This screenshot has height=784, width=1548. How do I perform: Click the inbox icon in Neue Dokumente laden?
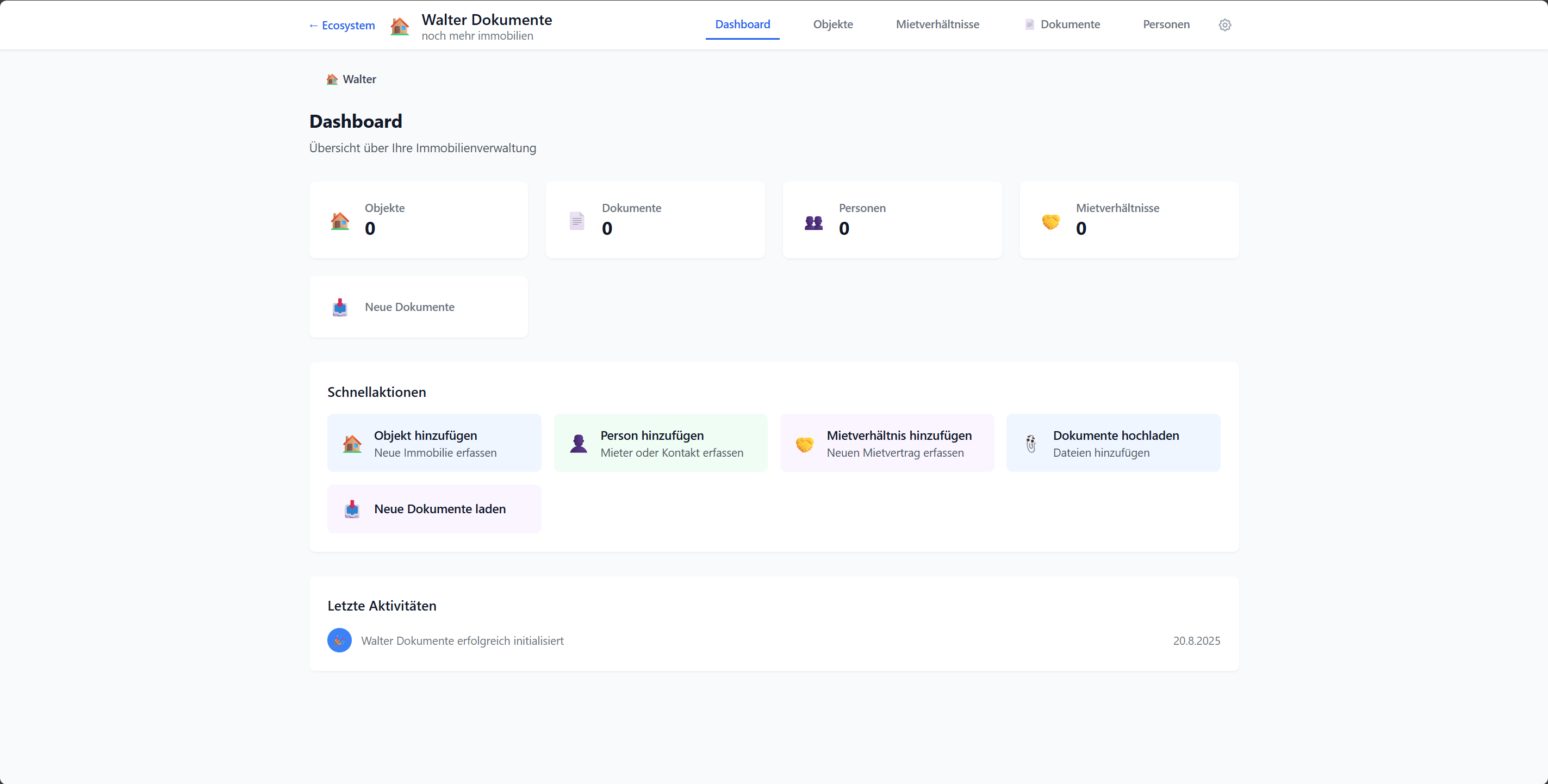352,509
